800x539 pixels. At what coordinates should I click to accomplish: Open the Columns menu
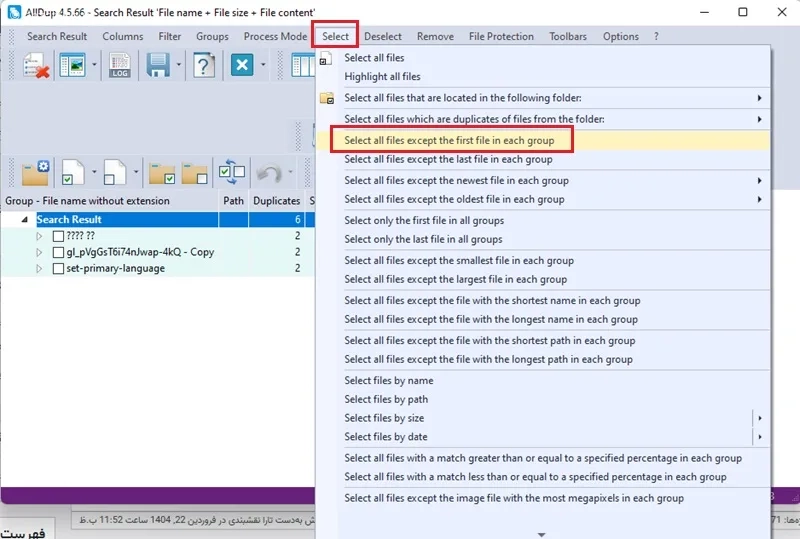tap(122, 36)
